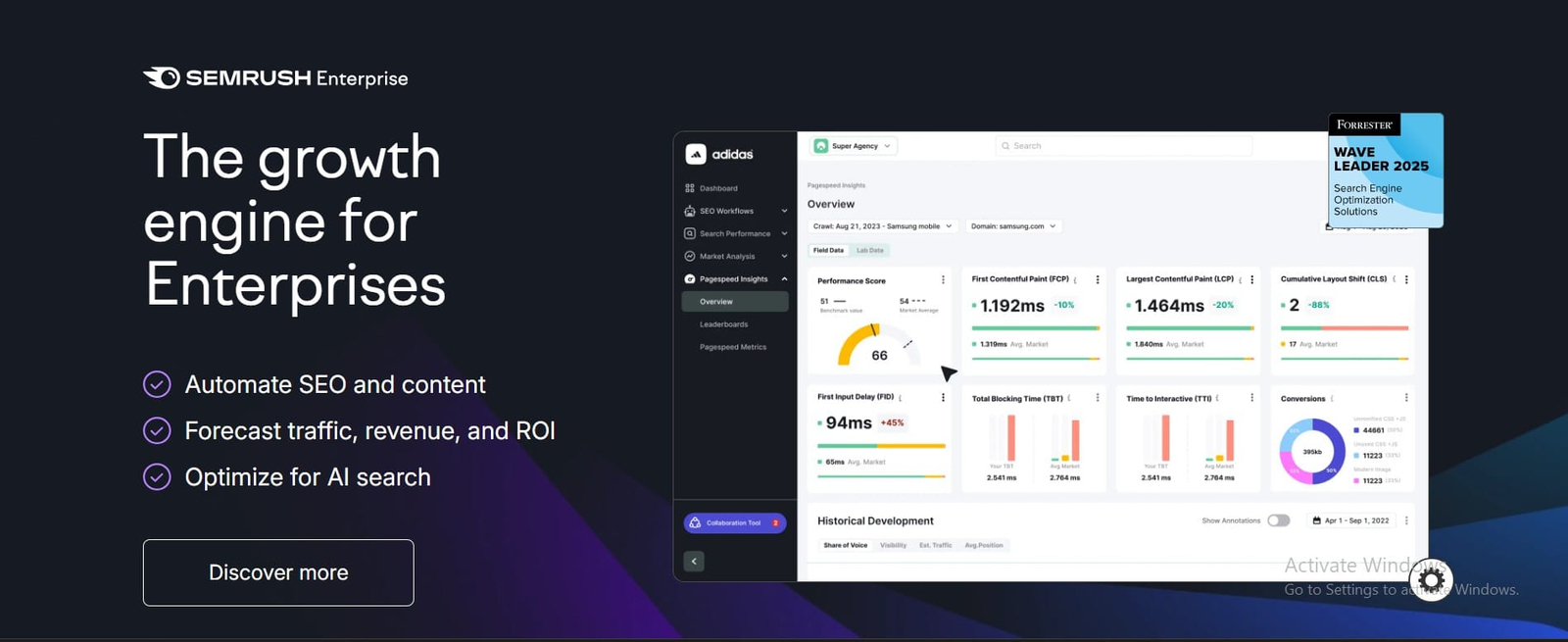Click the Conversions donut chart
Viewport: 1568px width, 642px height.
click(x=1312, y=452)
